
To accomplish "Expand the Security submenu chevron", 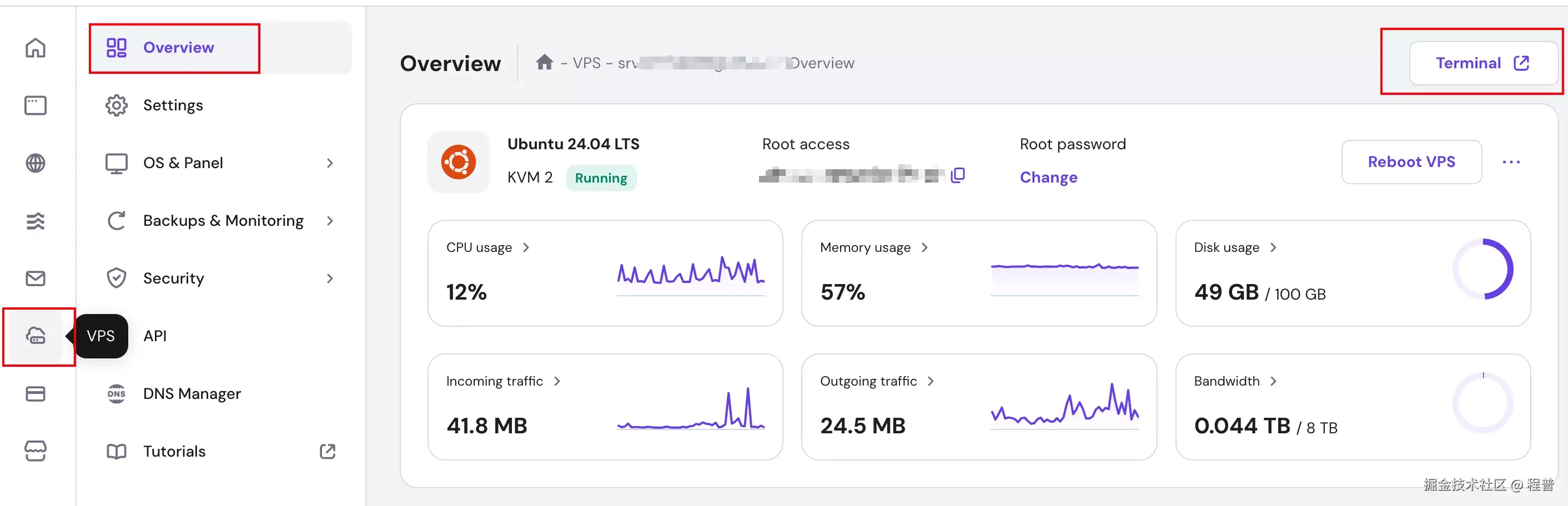I will [x=330, y=279].
